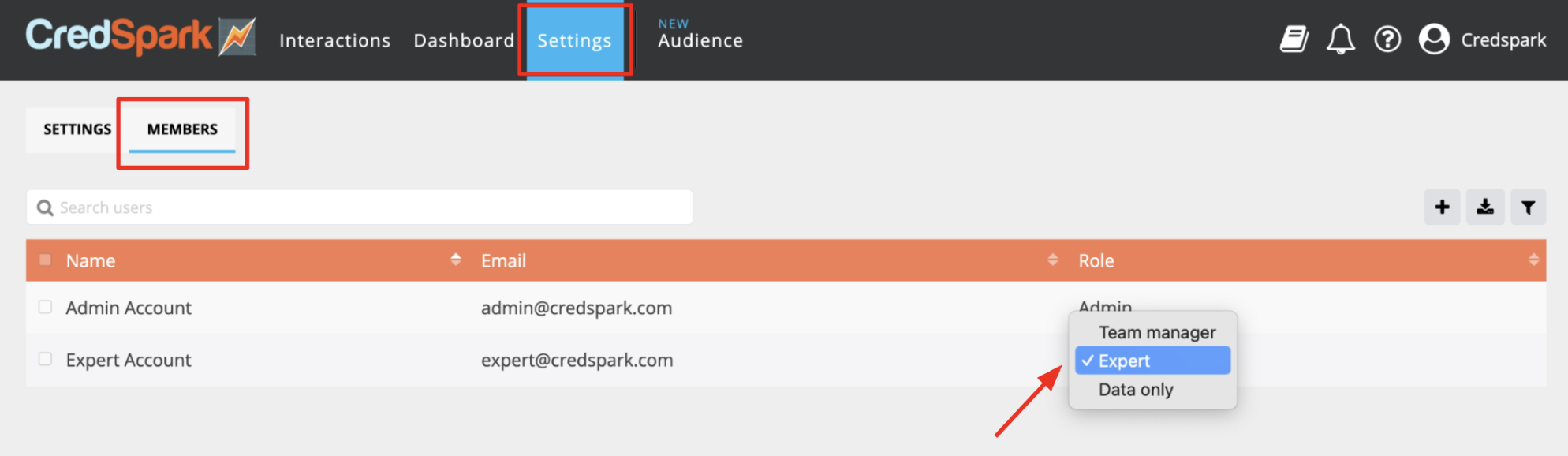Screen dimensions: 1568x456
Task: Add a new member with plus button
Action: [x=1442, y=207]
